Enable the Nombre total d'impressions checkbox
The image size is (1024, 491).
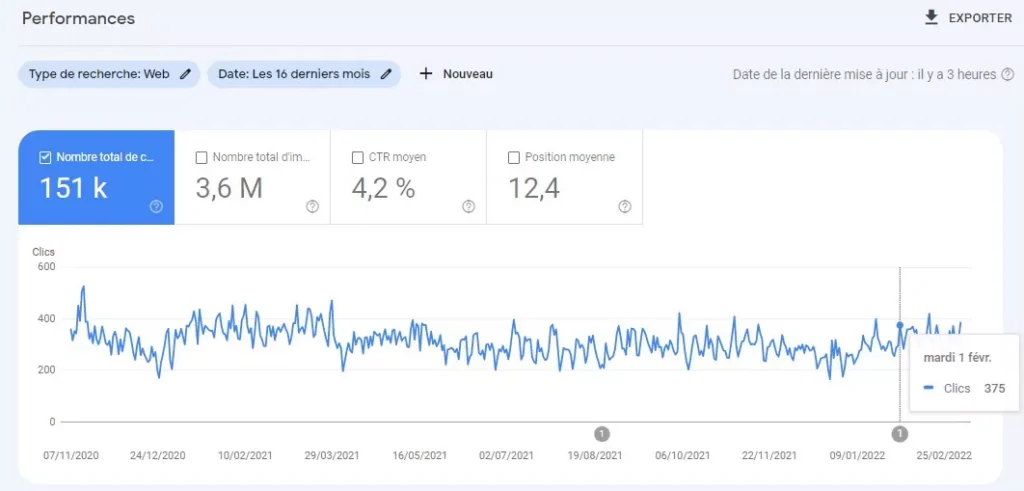[x=202, y=157]
